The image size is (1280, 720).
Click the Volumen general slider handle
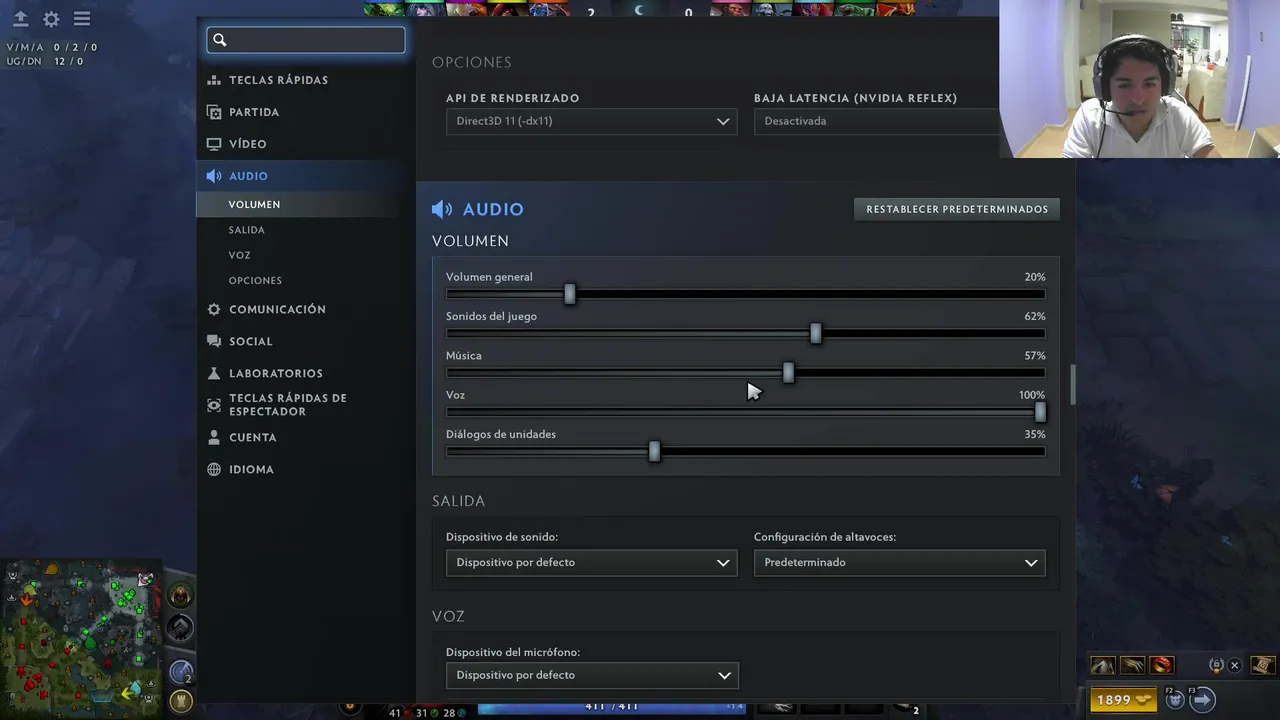[x=570, y=294]
